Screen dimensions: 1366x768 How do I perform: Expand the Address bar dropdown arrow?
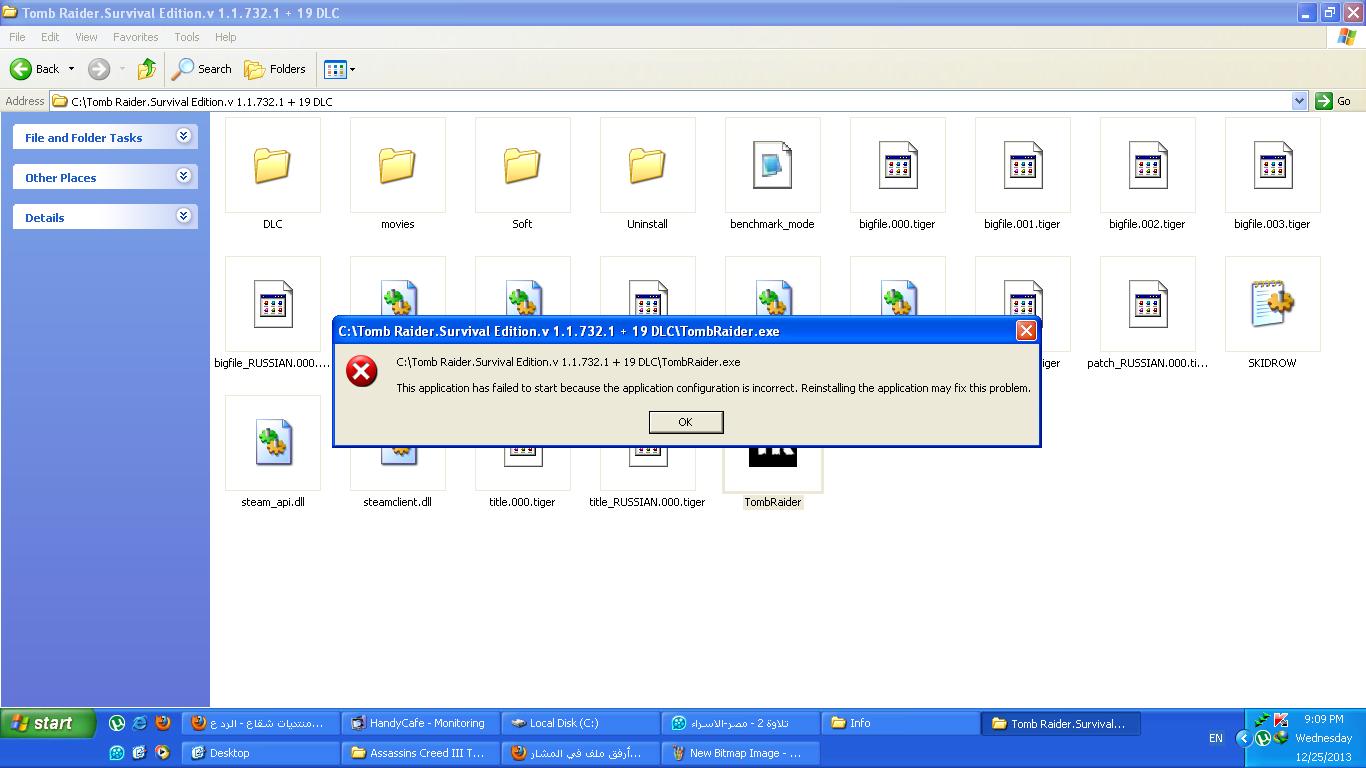tap(1299, 101)
